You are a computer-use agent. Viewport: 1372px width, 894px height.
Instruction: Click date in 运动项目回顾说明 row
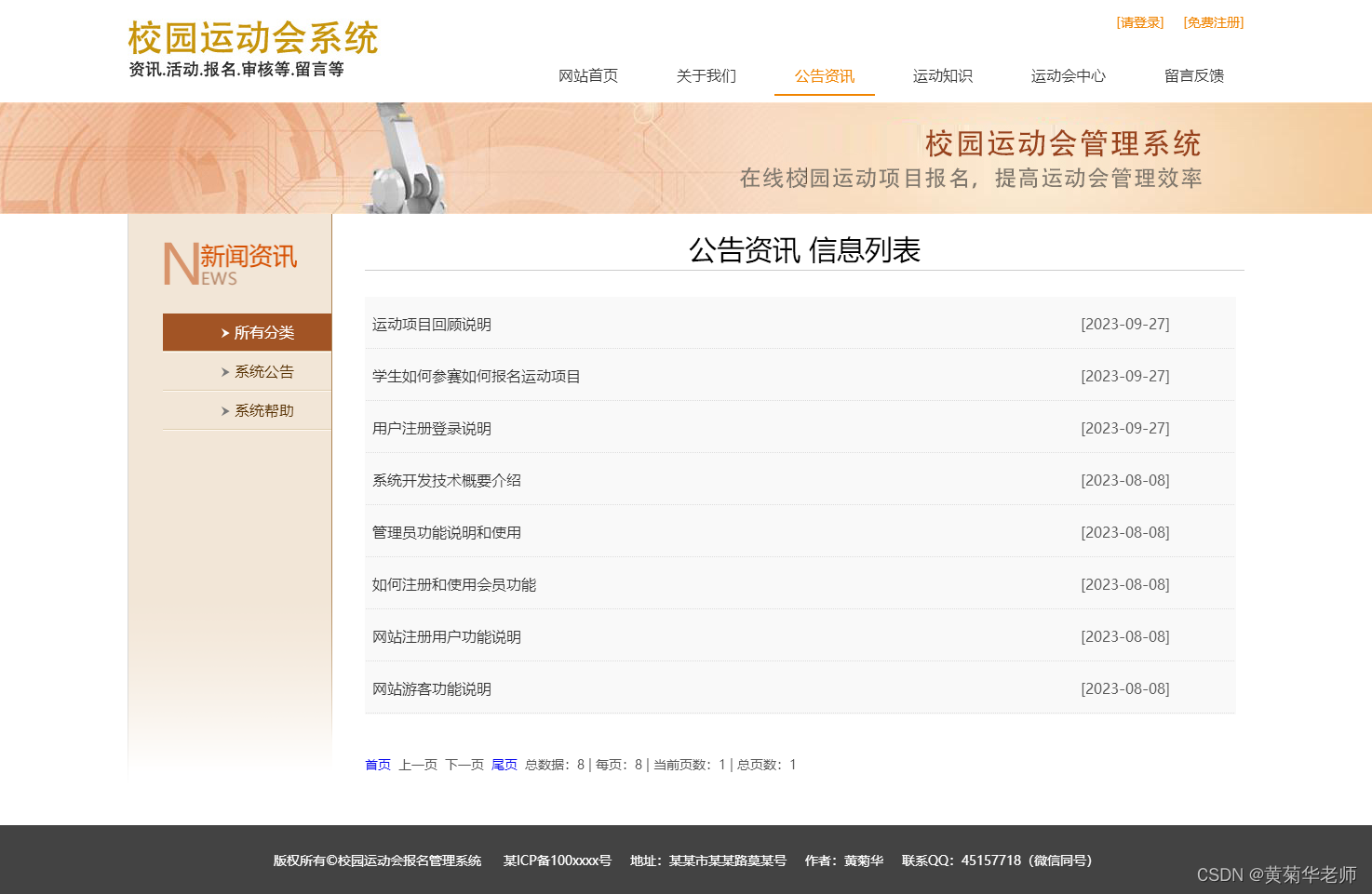point(1125,325)
